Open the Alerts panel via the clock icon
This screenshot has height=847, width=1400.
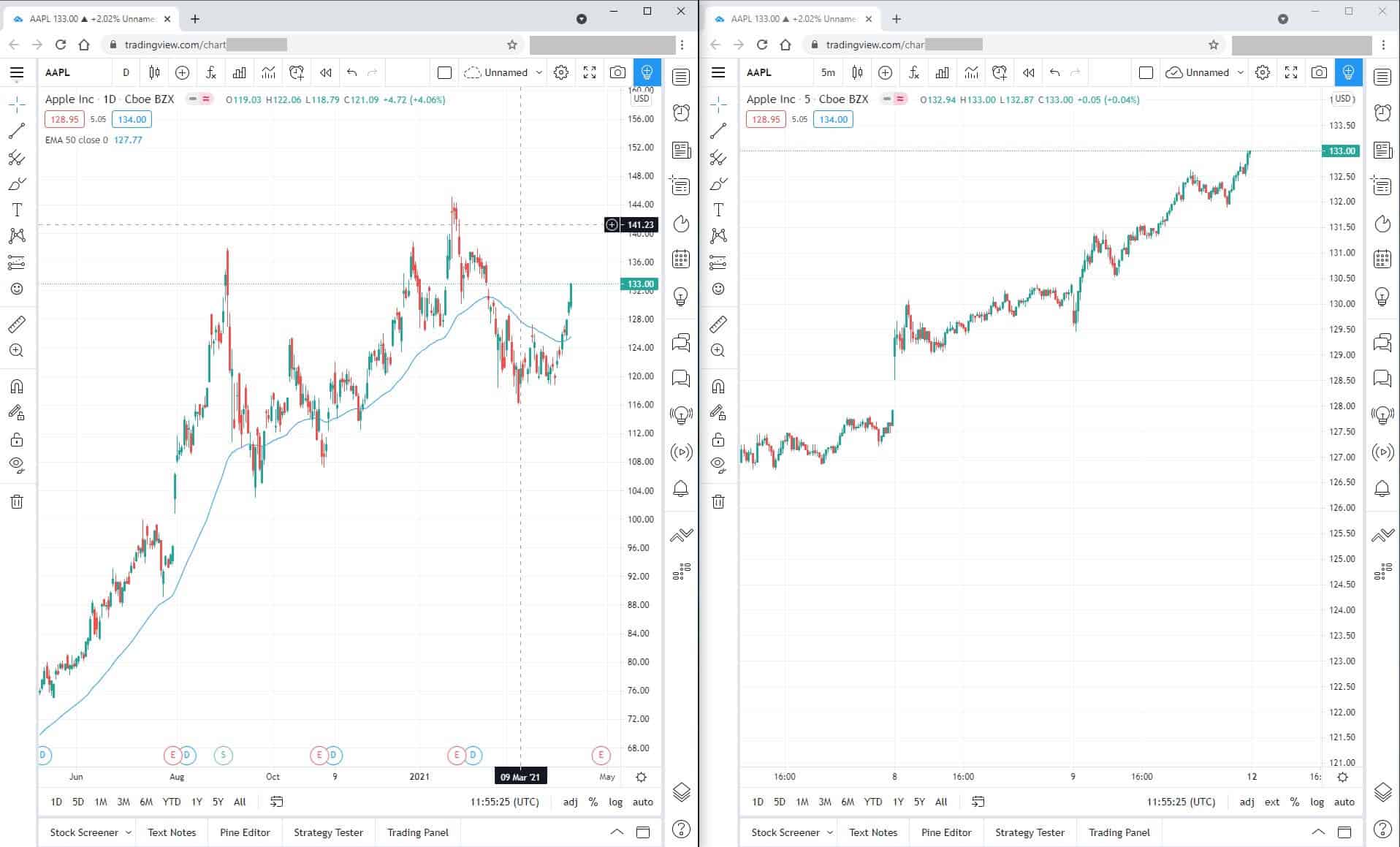point(681,113)
